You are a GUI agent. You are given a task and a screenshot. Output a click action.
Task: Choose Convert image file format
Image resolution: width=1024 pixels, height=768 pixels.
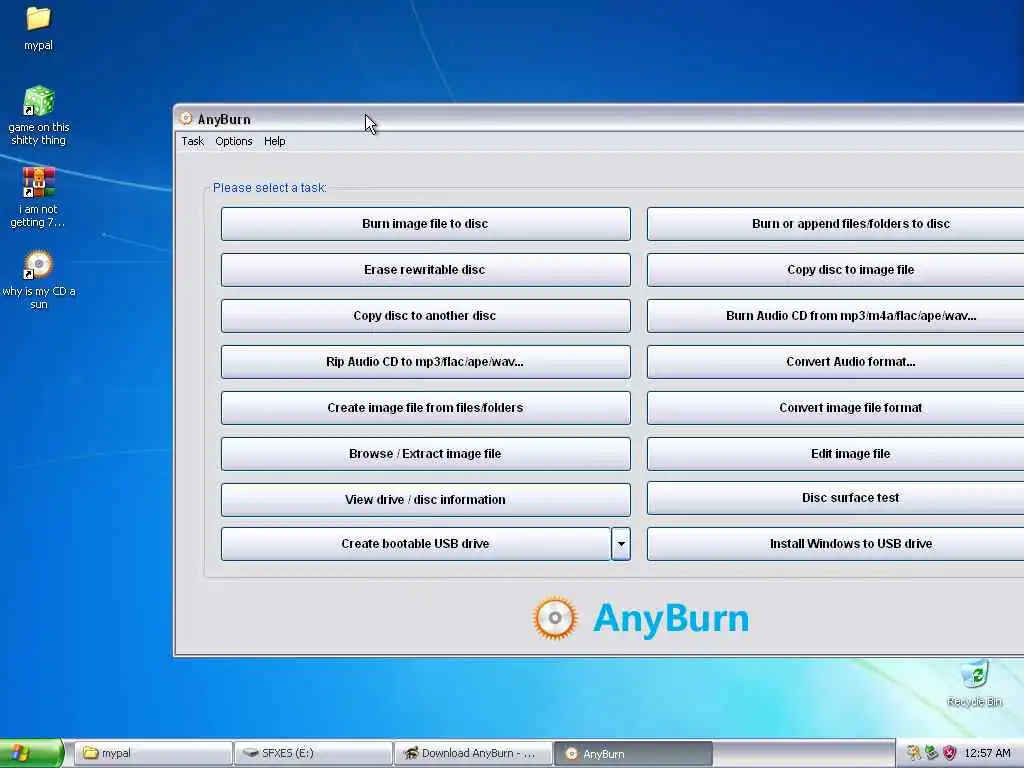coord(835,408)
